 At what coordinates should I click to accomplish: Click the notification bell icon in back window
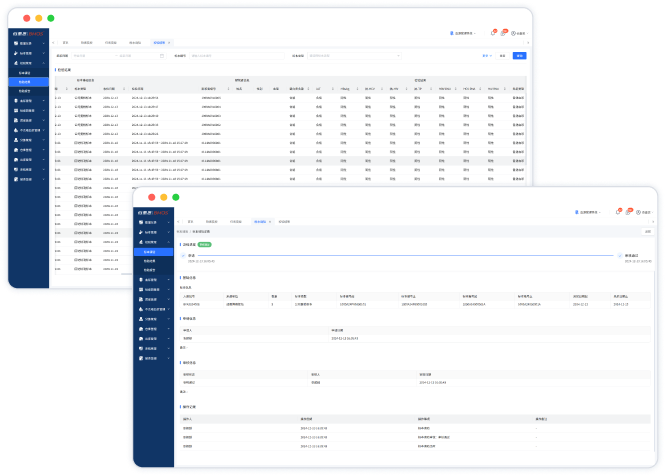pos(493,33)
